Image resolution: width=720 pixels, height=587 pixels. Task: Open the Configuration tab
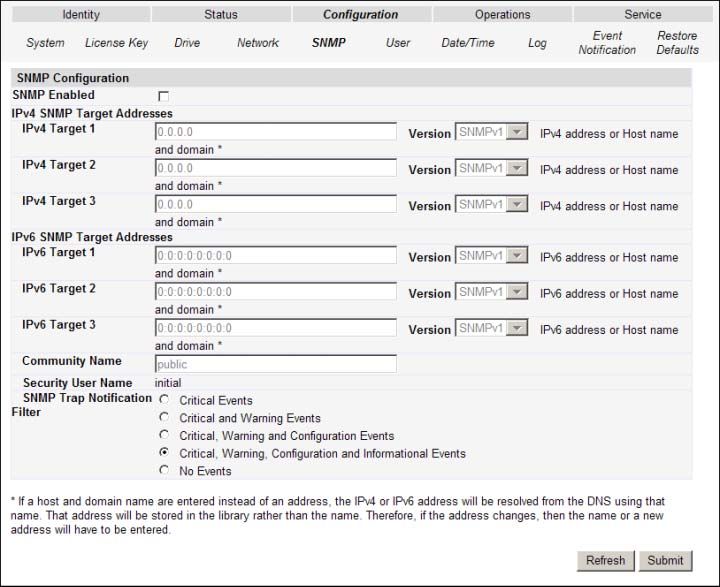pyautogui.click(x=361, y=14)
